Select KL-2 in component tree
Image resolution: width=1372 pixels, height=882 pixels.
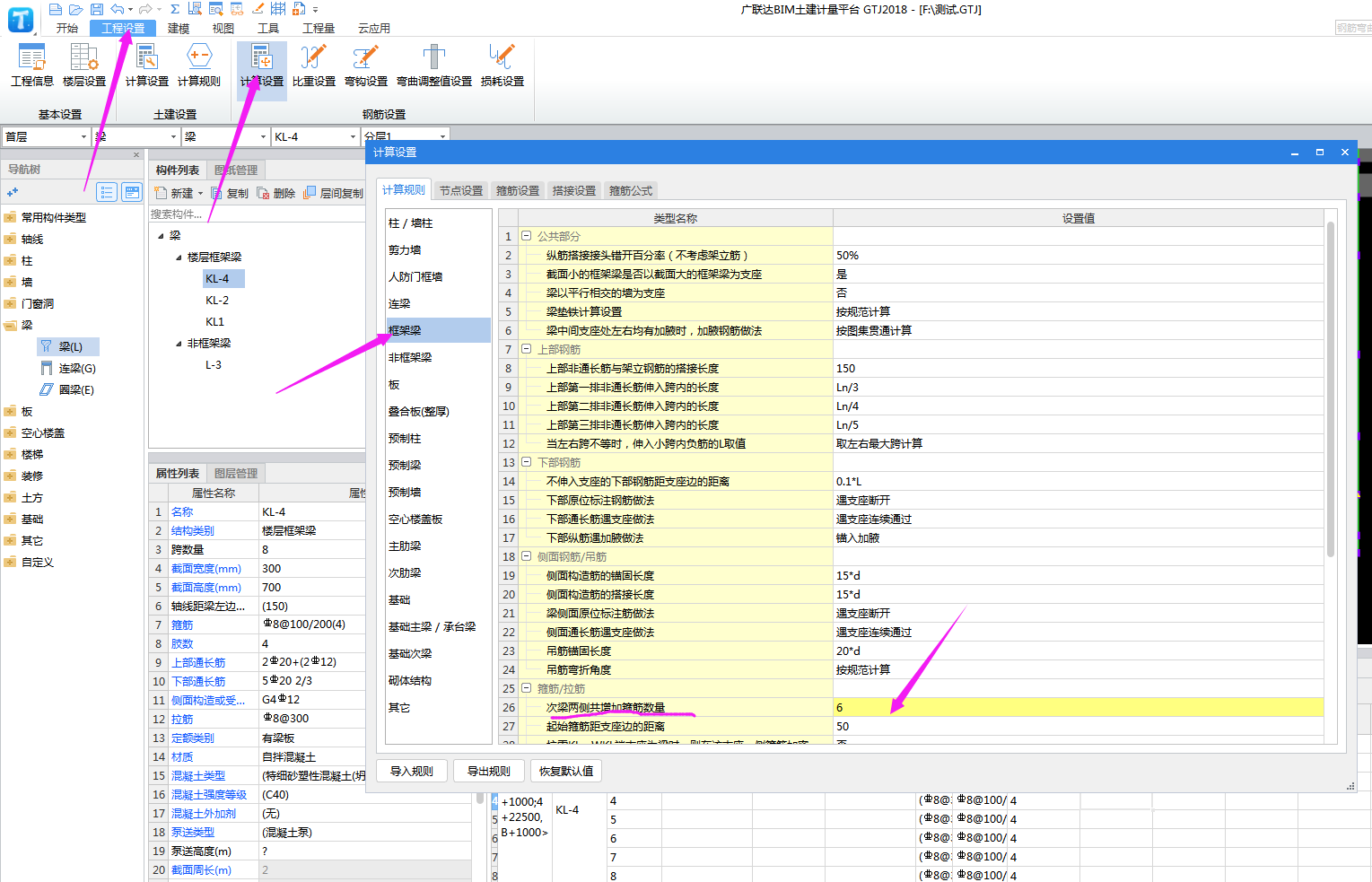pyautogui.click(x=217, y=301)
